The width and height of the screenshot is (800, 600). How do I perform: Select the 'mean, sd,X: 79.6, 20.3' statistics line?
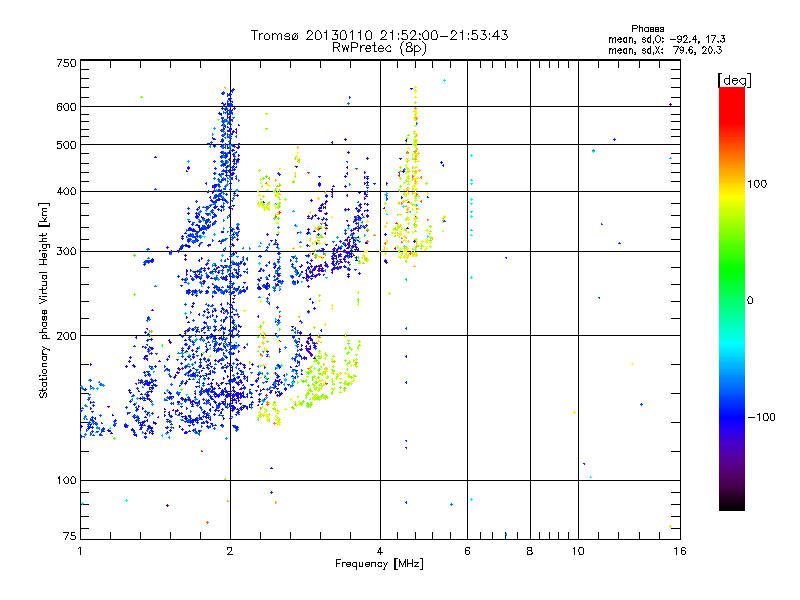665,50
